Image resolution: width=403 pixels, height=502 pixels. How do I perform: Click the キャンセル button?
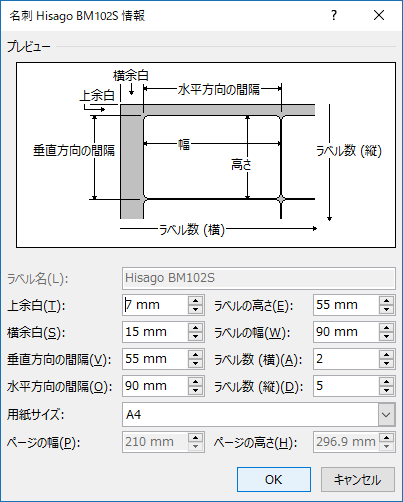pyautogui.click(x=358, y=479)
